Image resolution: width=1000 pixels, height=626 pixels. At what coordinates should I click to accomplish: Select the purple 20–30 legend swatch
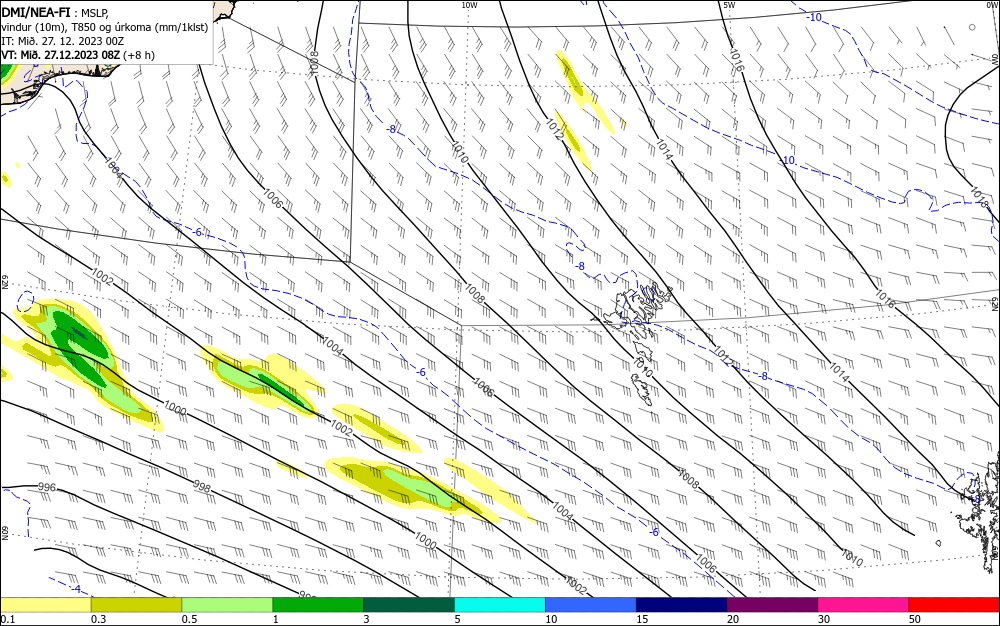click(x=772, y=604)
